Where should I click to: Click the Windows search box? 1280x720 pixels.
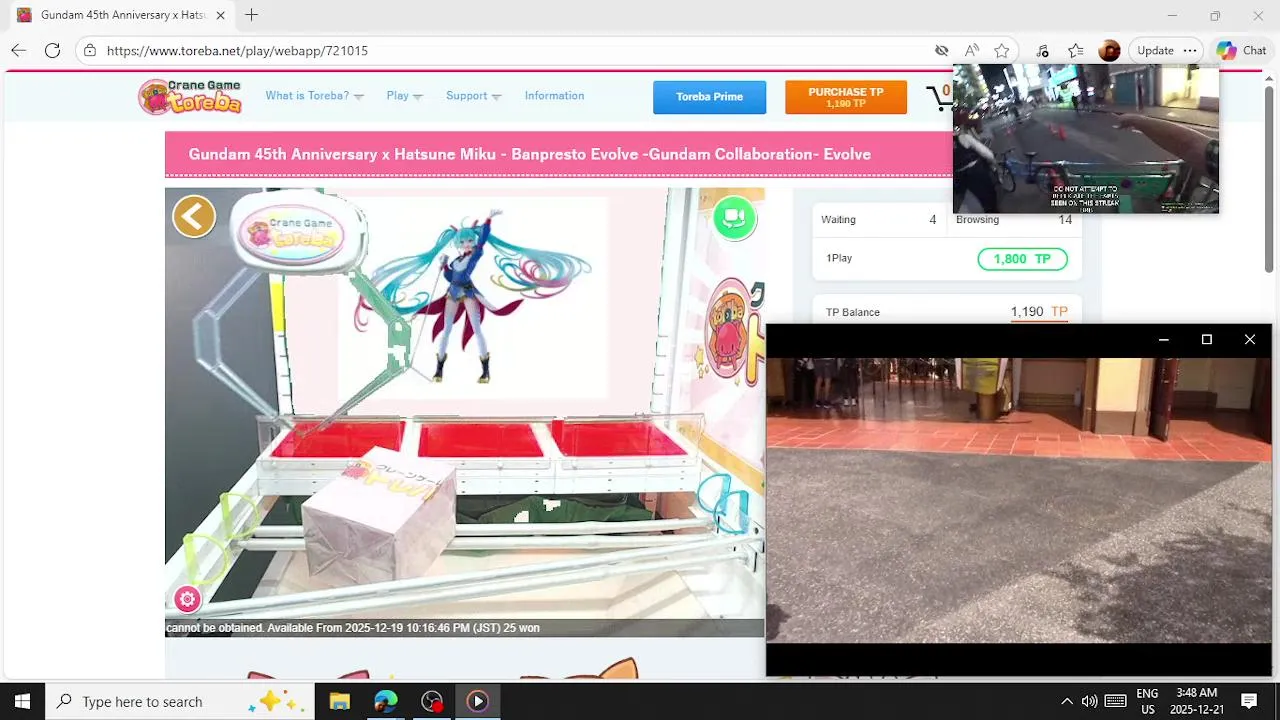[180, 701]
